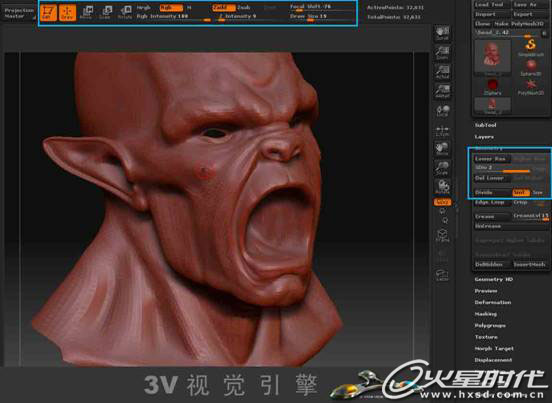The width and height of the screenshot is (552, 403).
Task: Expand the Layers palette section
Action: pos(484,137)
